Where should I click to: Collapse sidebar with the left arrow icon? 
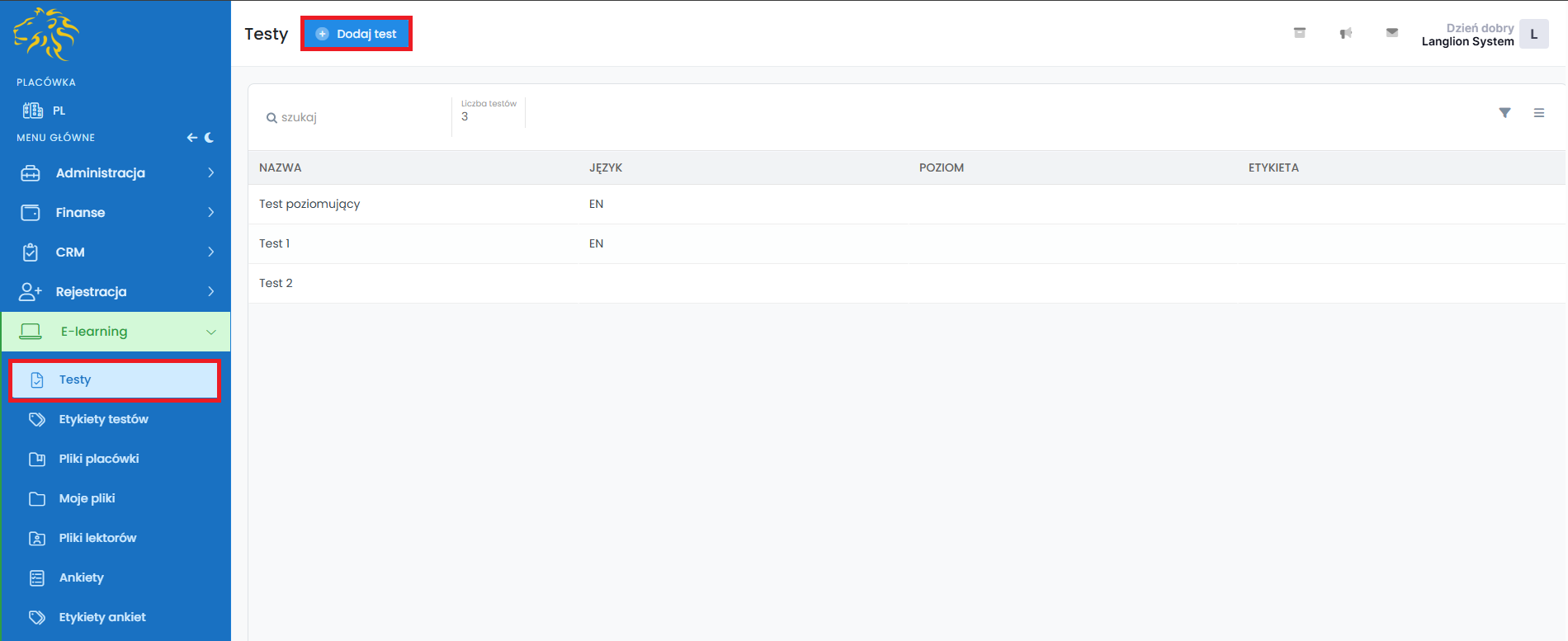coord(191,138)
